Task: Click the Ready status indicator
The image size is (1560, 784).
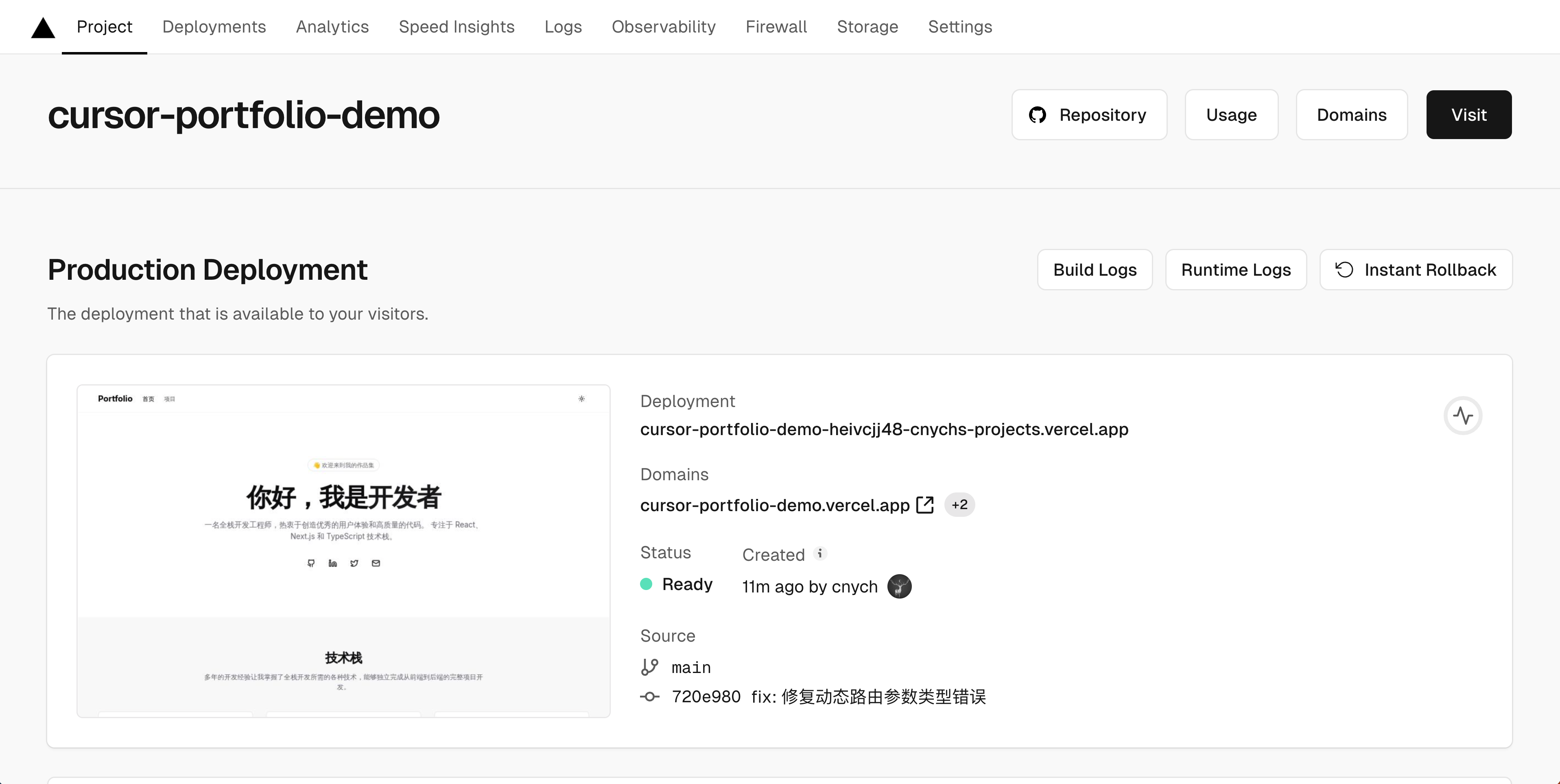Action: pos(676,584)
